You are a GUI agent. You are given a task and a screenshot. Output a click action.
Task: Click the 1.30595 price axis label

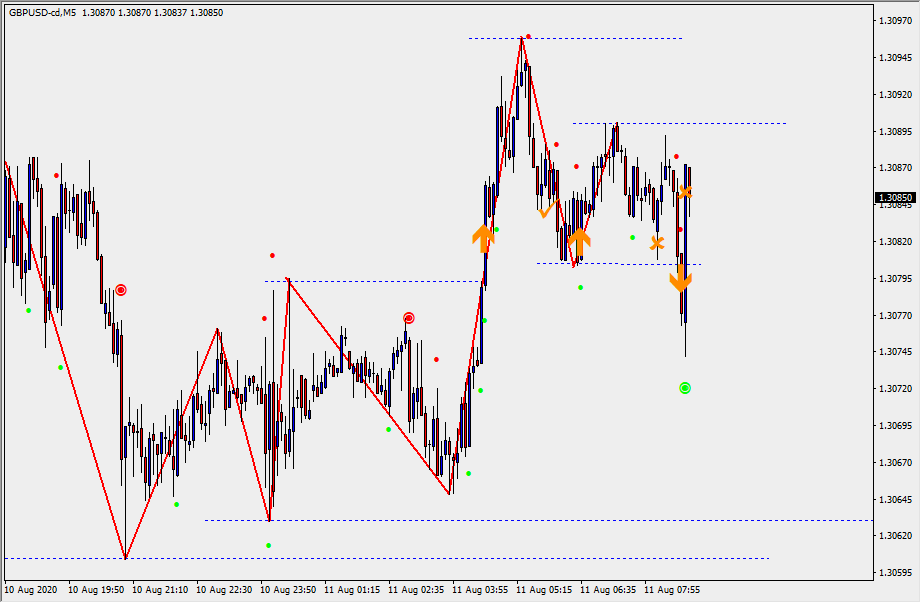(x=894, y=573)
